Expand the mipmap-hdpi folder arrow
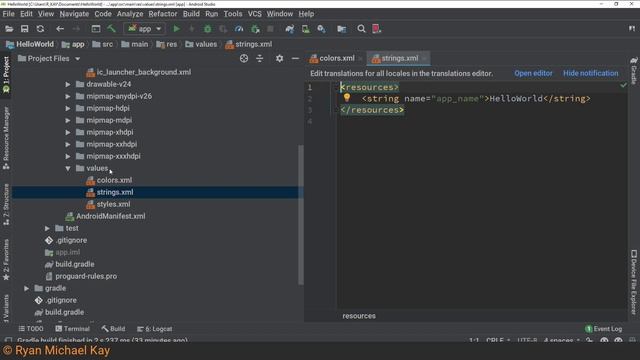The height and width of the screenshot is (360, 640). coord(68,108)
